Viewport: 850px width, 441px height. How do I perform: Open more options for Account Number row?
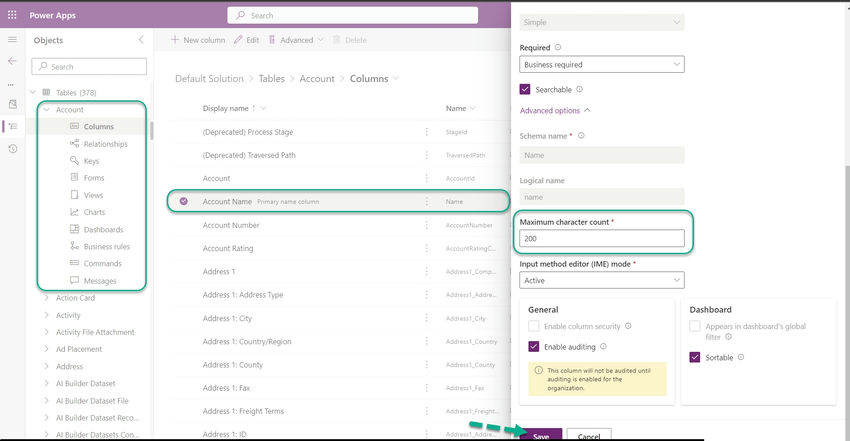pyautogui.click(x=427, y=225)
